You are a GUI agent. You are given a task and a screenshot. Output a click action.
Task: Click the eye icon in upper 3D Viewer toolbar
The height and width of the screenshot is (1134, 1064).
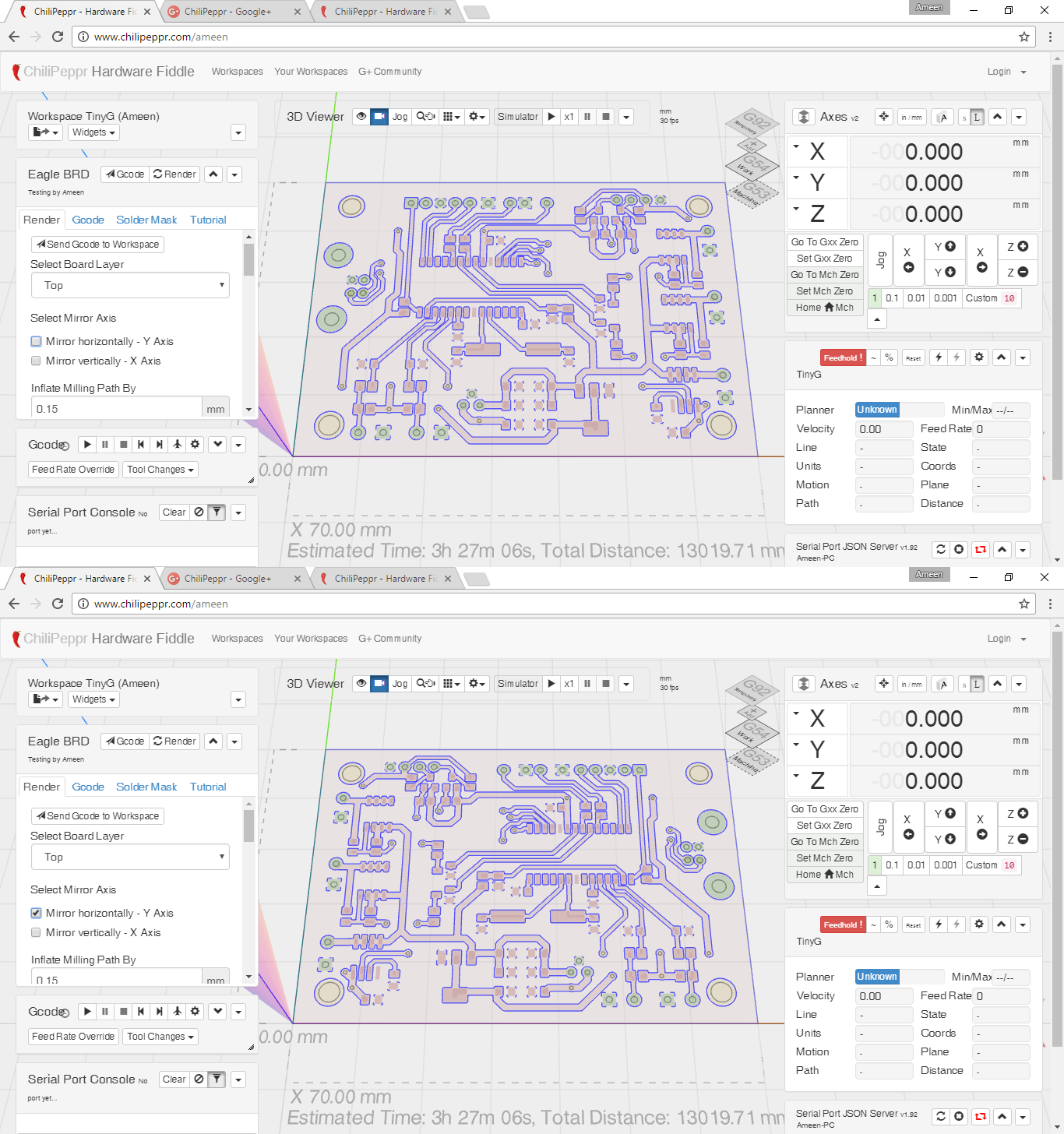pos(361,117)
